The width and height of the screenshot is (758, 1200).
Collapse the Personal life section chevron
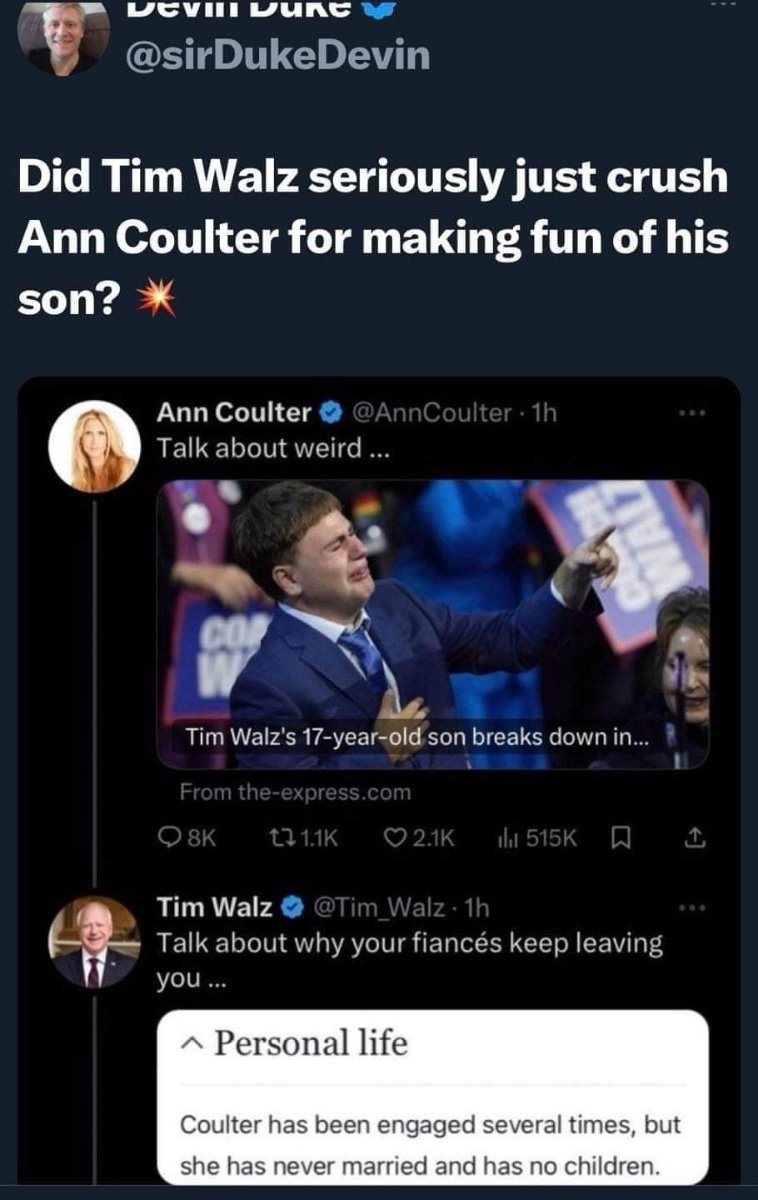click(190, 1044)
